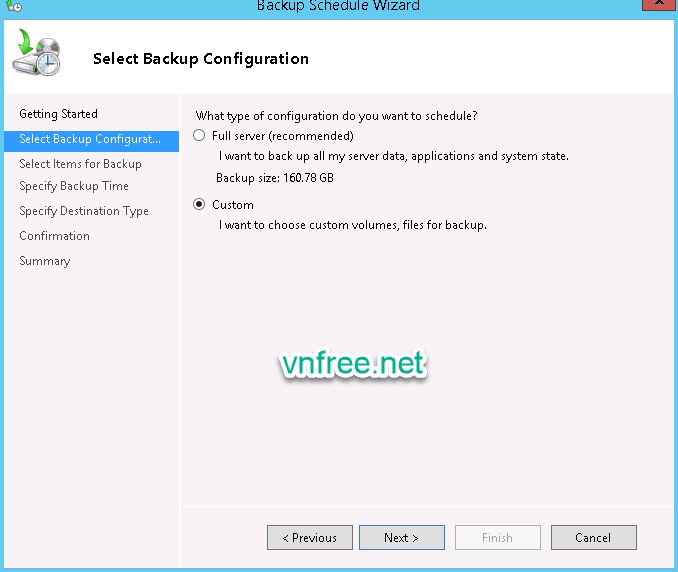Viewport: 678px width, 572px height.
Task: Go to Confirmation step
Action: click(54, 236)
